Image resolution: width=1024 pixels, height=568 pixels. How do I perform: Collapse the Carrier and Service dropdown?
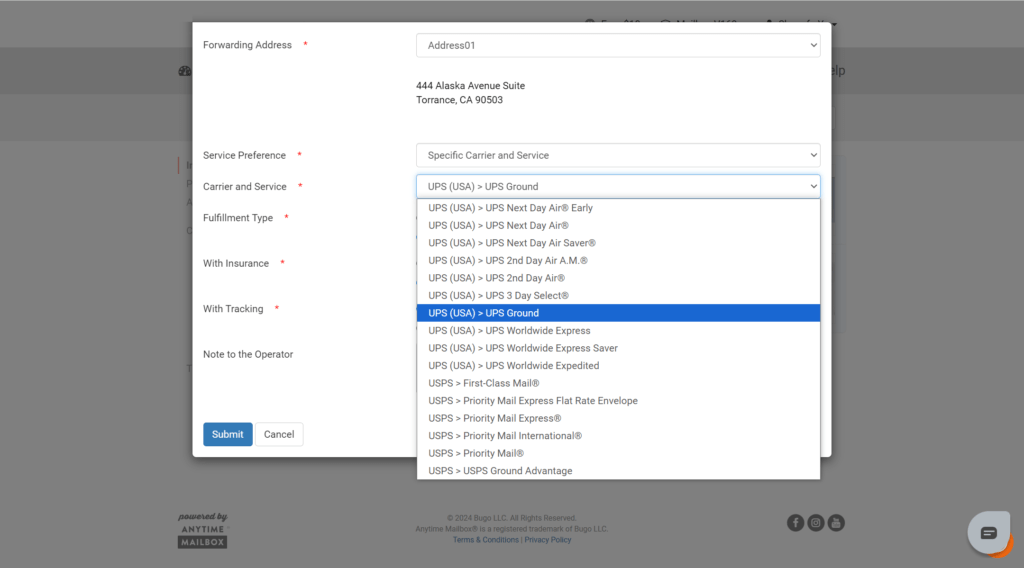coord(618,187)
